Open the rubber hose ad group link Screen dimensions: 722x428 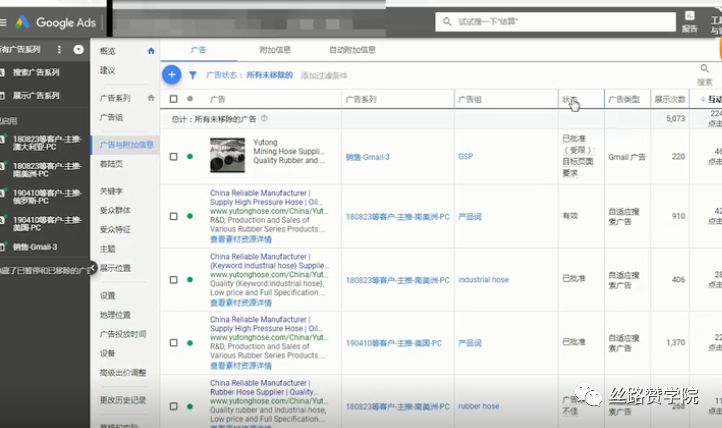478,406
